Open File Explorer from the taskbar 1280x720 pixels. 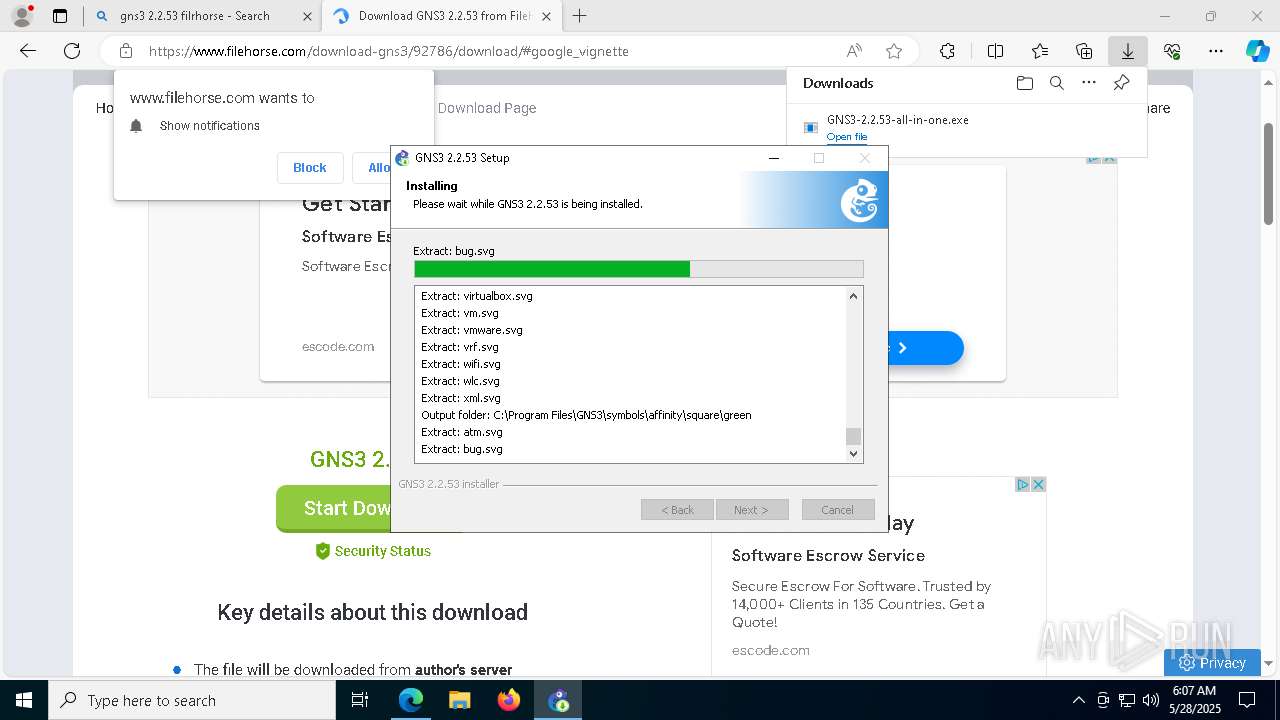point(459,700)
